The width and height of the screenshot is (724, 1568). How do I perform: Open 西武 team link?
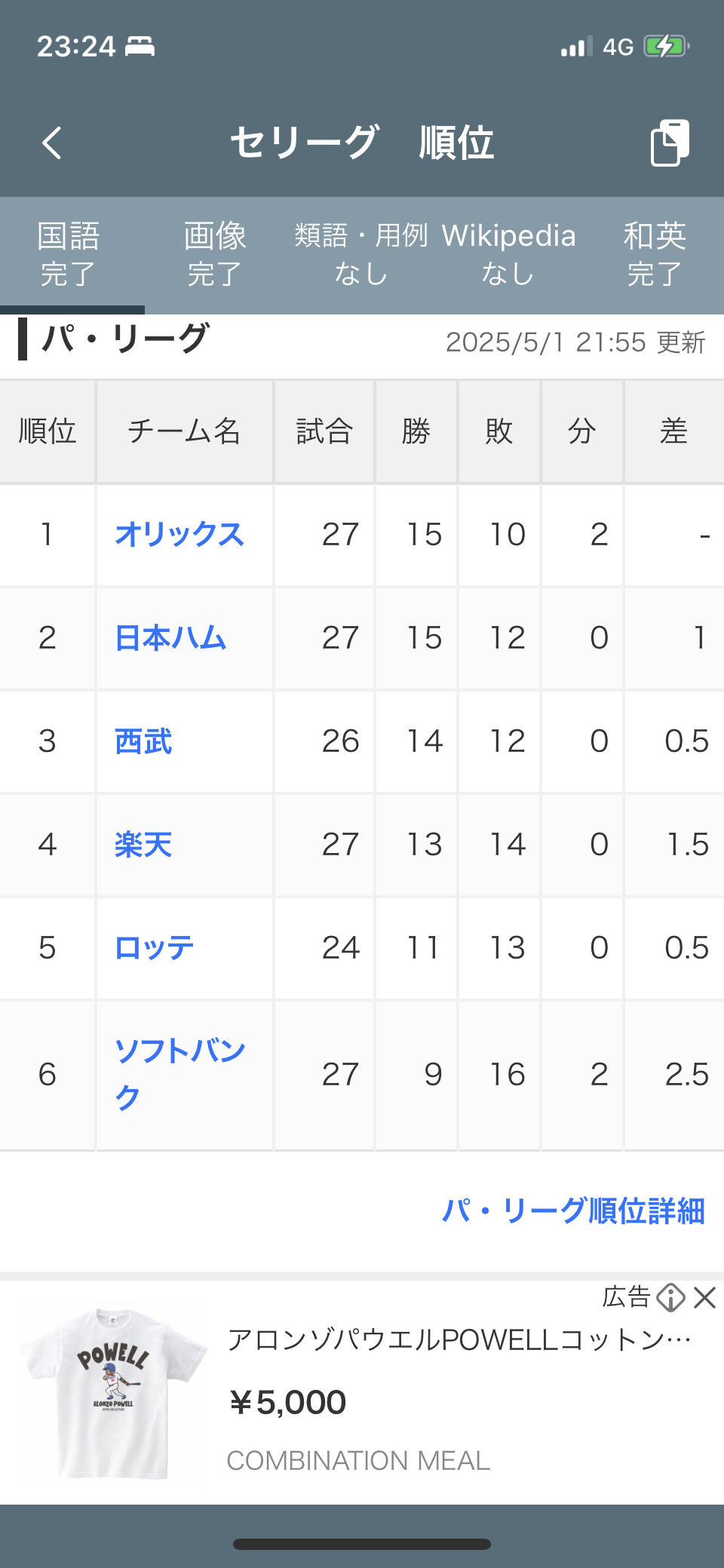point(143,741)
